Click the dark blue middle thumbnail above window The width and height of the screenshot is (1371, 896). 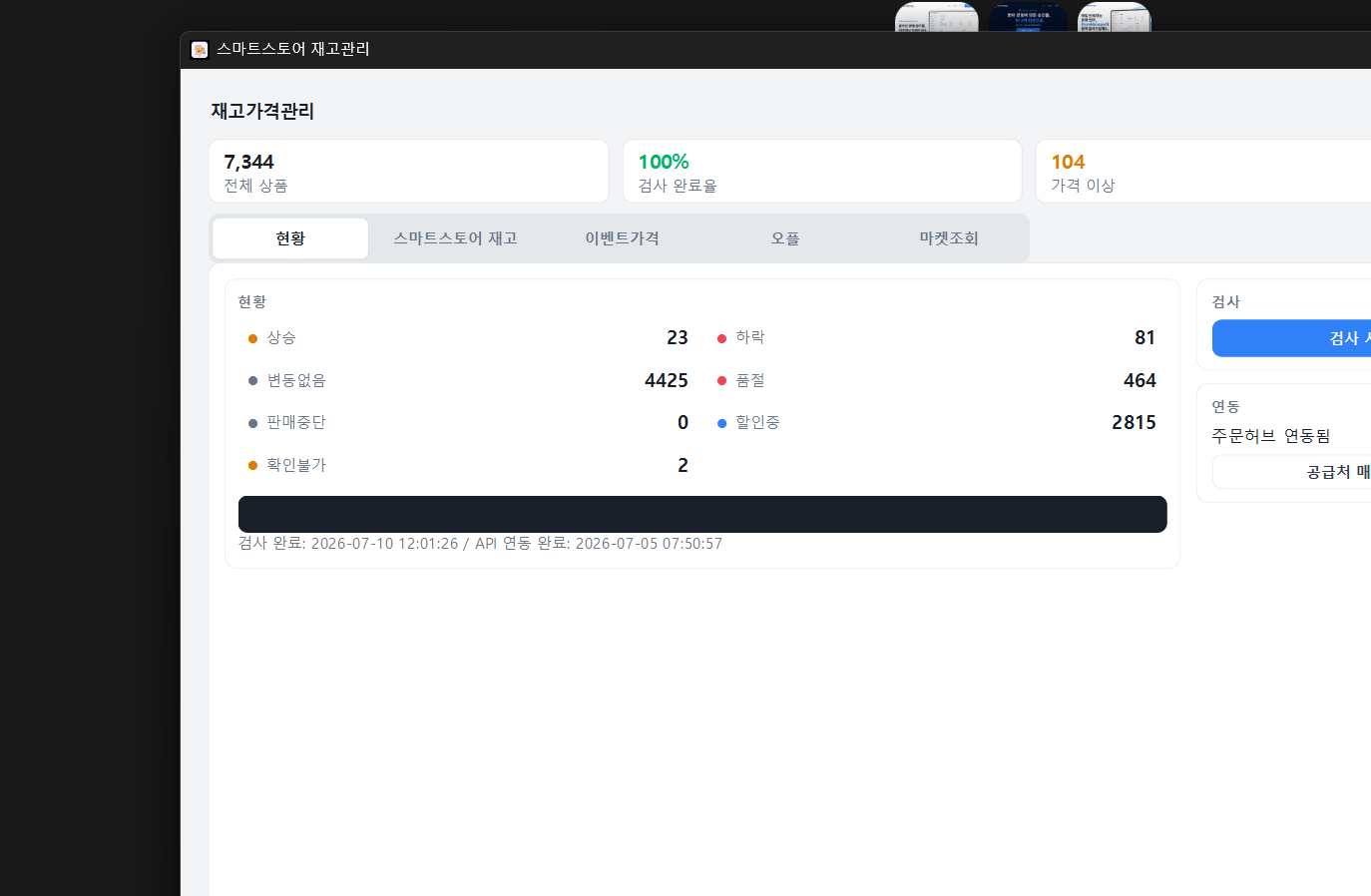click(x=1028, y=17)
